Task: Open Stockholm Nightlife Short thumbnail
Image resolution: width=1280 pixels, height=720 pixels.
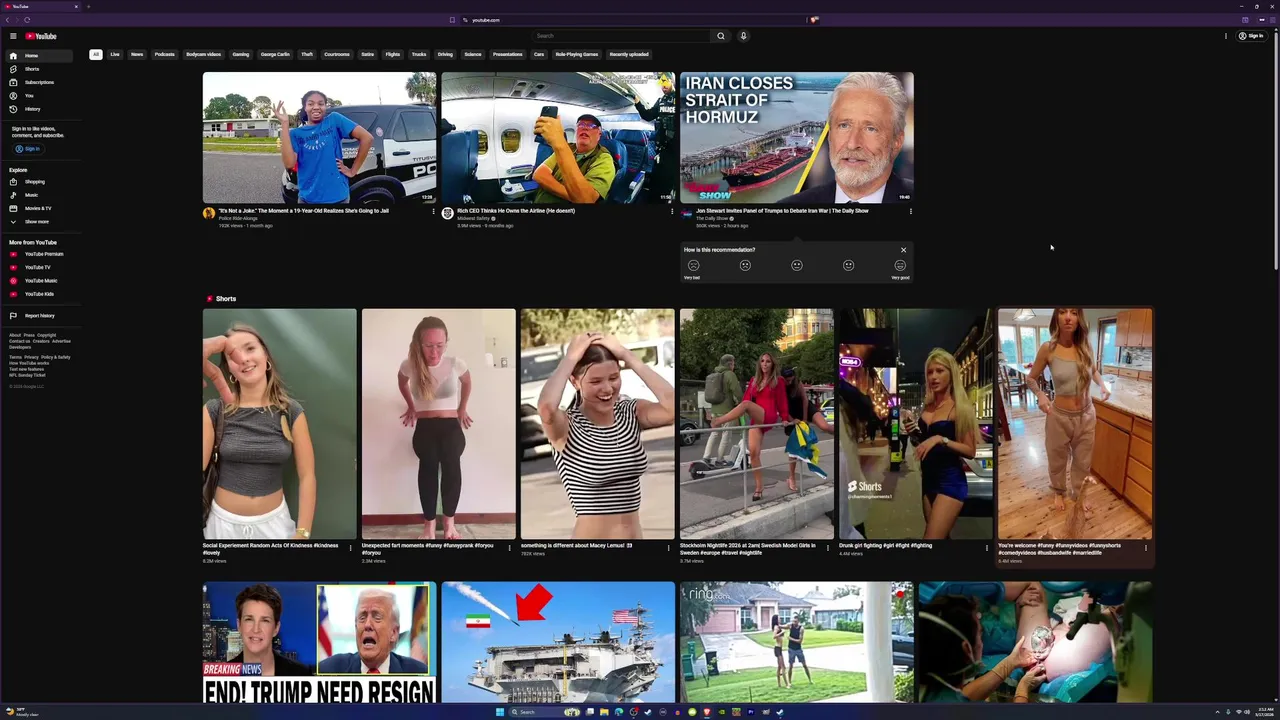Action: point(757,424)
